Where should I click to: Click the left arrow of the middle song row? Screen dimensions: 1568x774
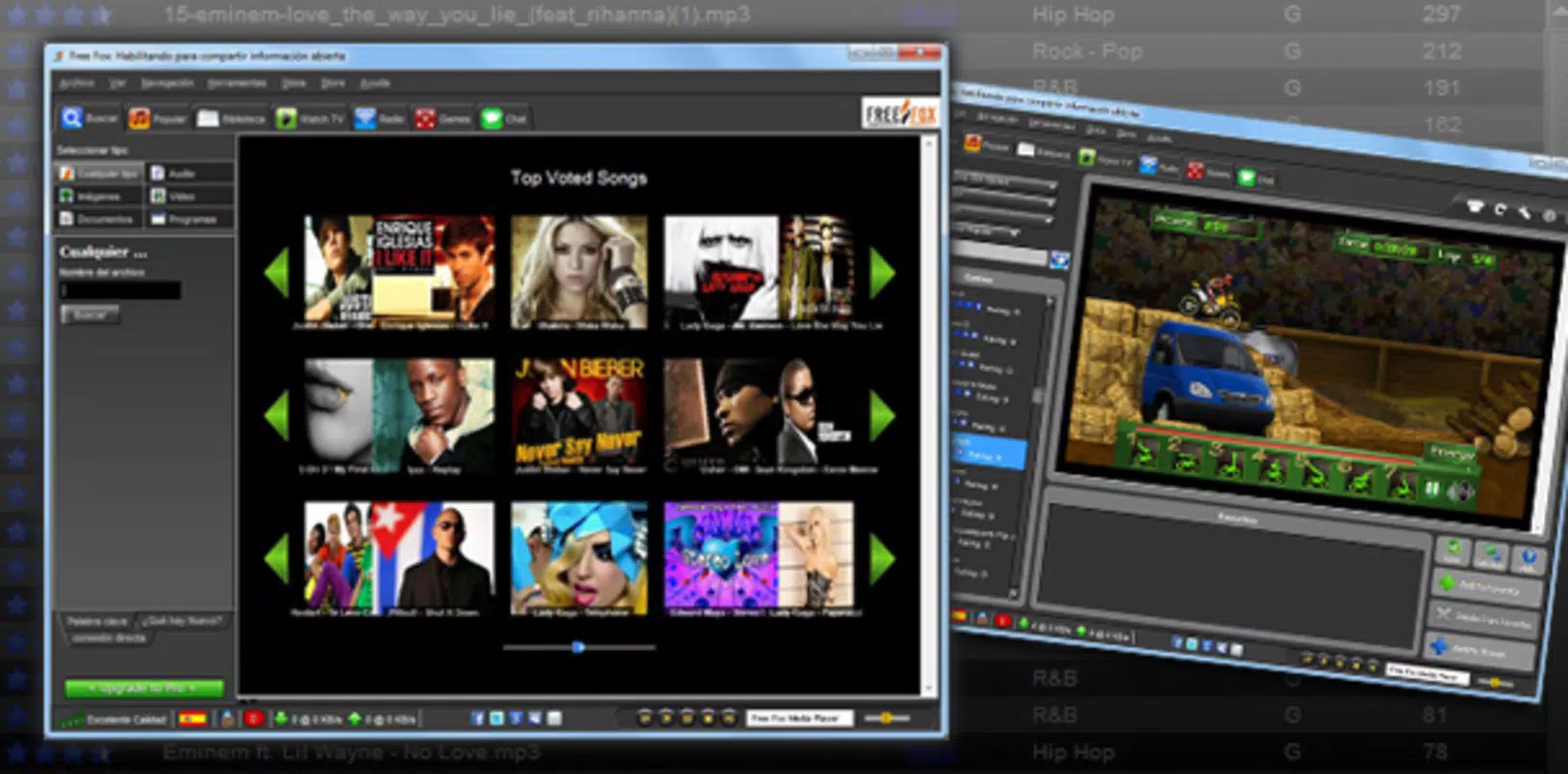tap(277, 415)
